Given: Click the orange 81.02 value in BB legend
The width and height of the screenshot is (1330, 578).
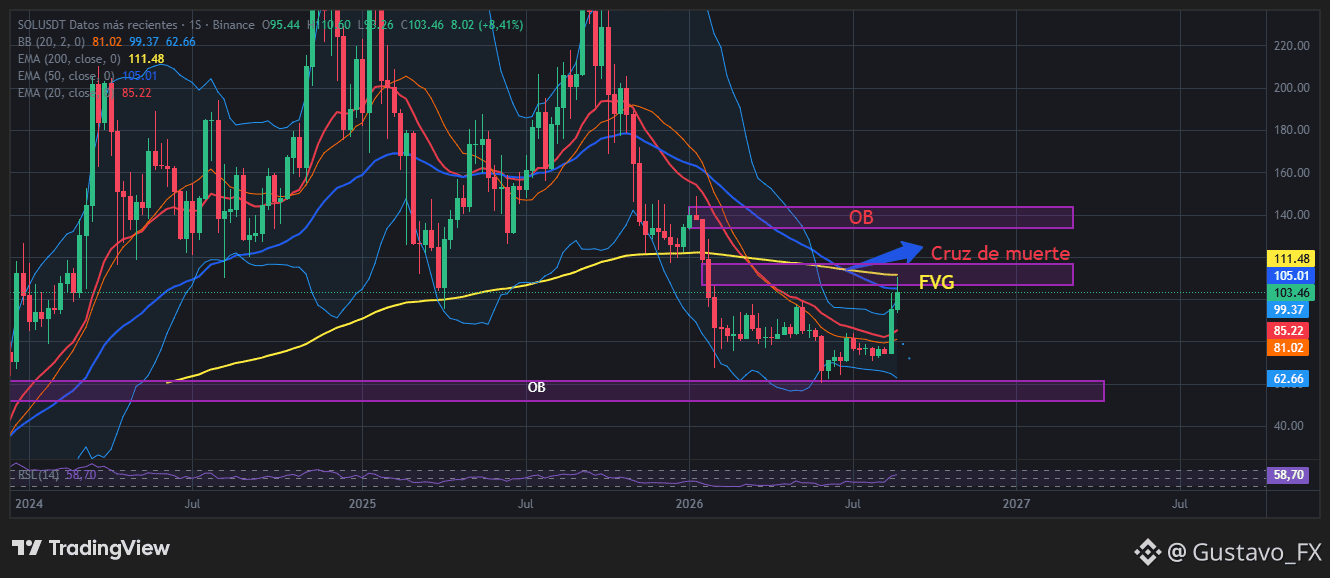Looking at the screenshot, I should pyautogui.click(x=107, y=41).
